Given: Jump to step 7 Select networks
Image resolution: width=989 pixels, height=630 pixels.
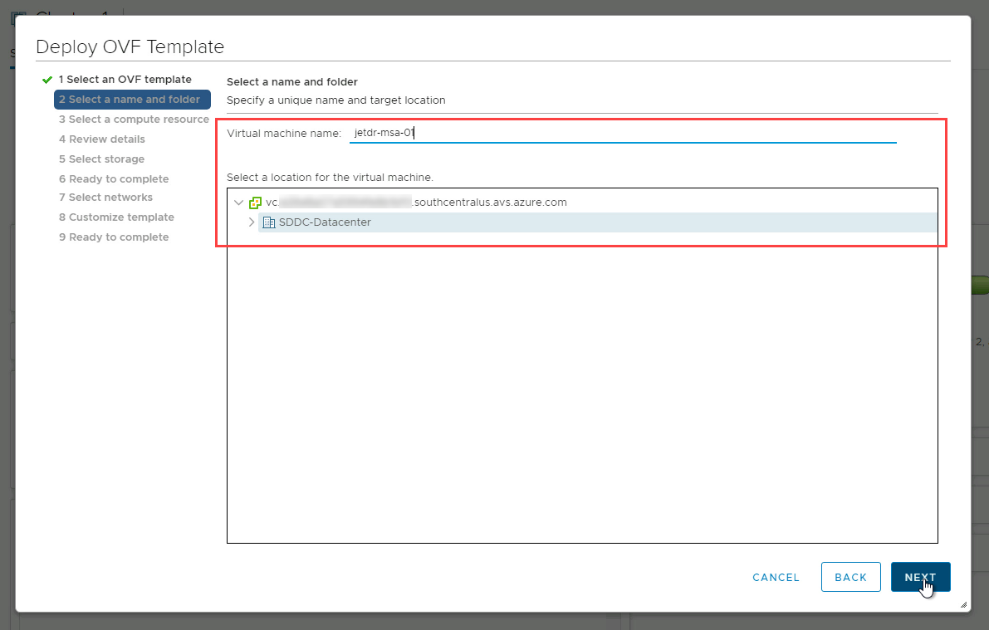Looking at the screenshot, I should [105, 198].
